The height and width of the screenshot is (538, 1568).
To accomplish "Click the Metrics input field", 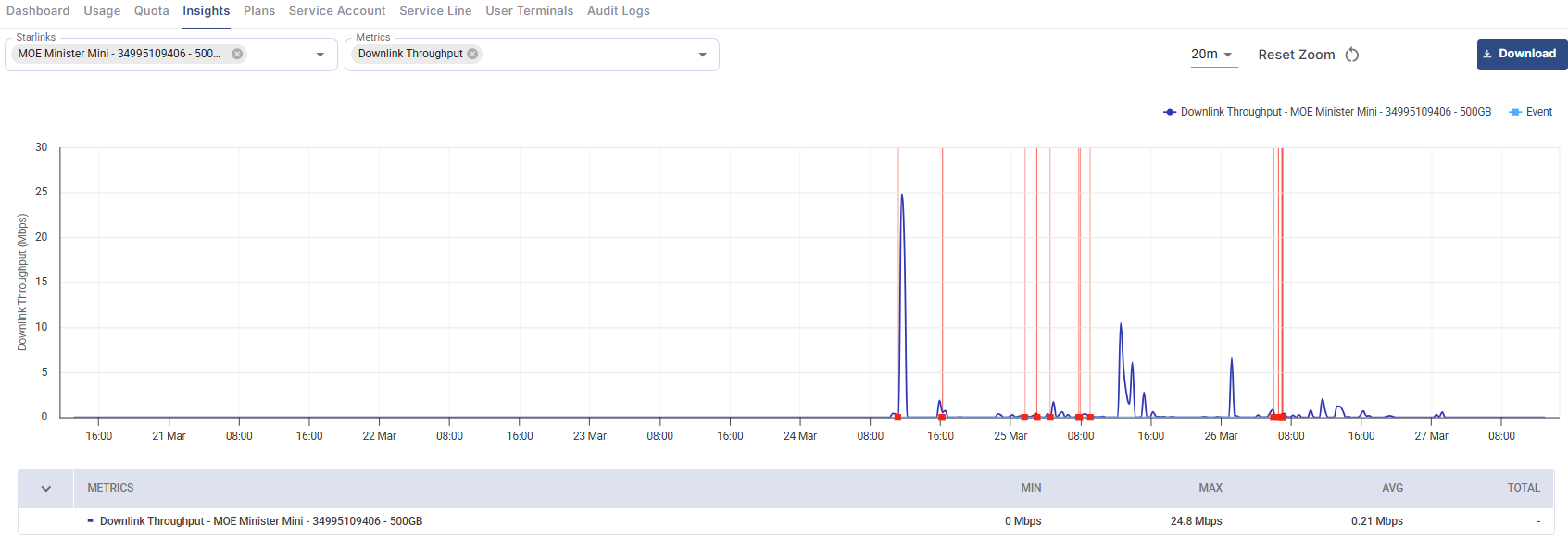I will click(583, 55).
